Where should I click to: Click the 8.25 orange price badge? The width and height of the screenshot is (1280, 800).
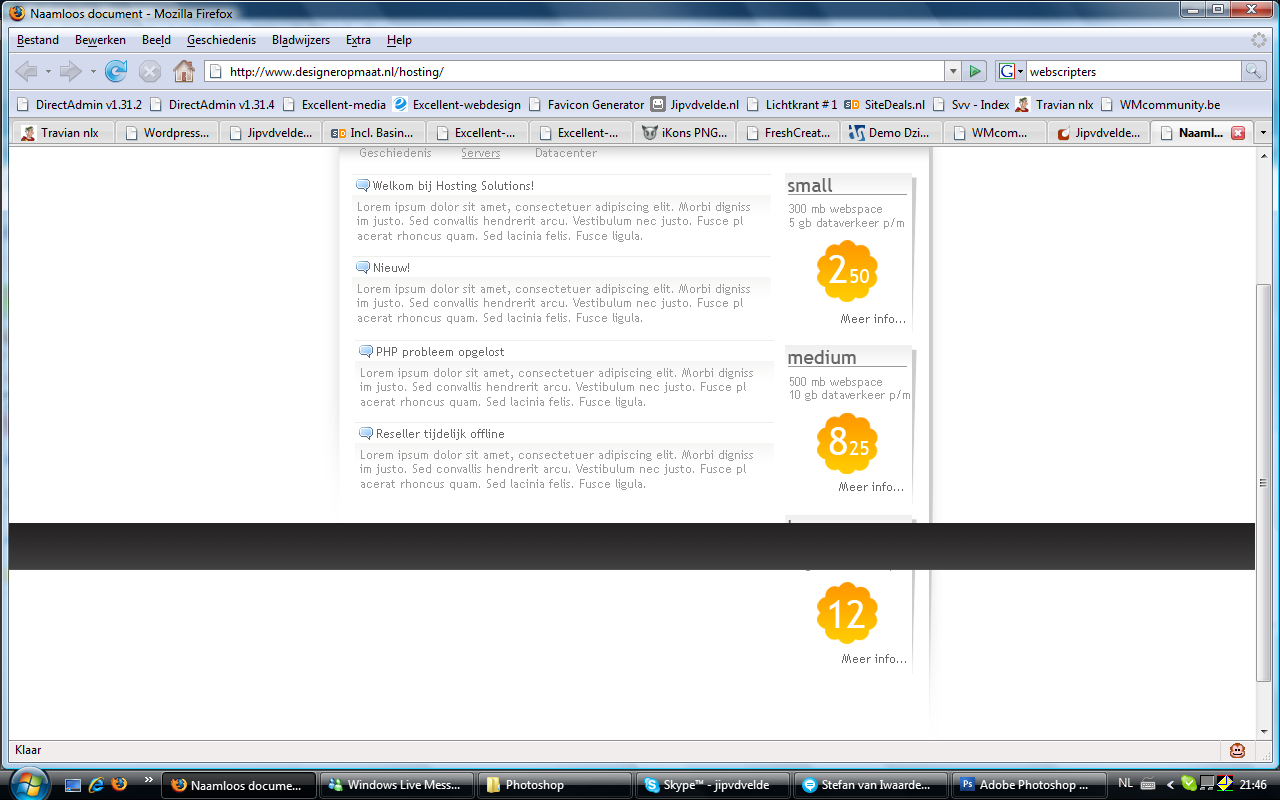848,443
